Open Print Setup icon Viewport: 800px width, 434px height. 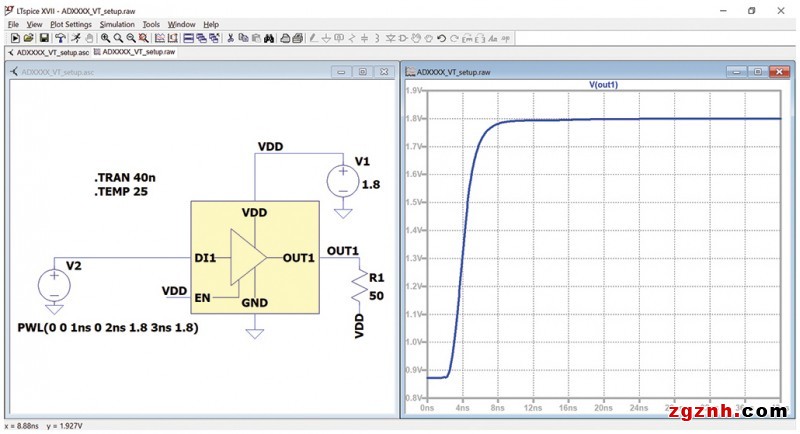[x=298, y=38]
